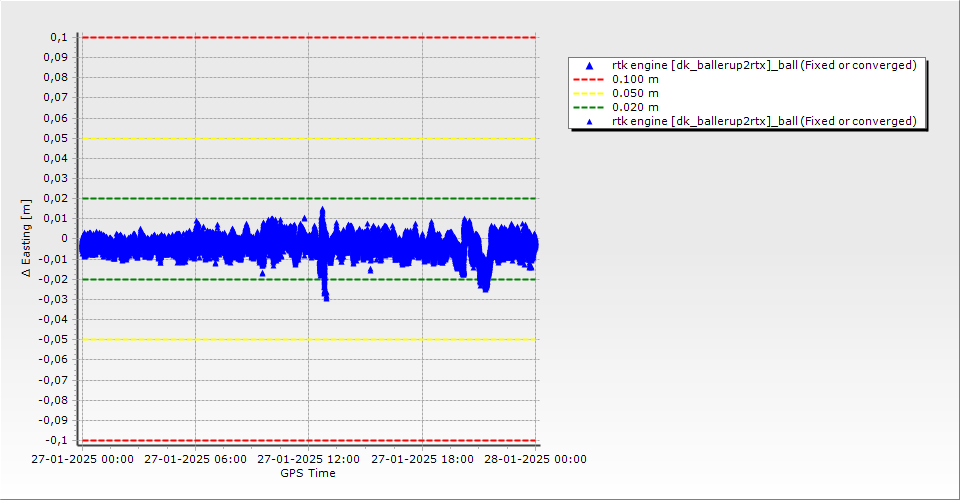
Task: Click the positive '0,07' y-axis tick label
Action: pos(56,98)
